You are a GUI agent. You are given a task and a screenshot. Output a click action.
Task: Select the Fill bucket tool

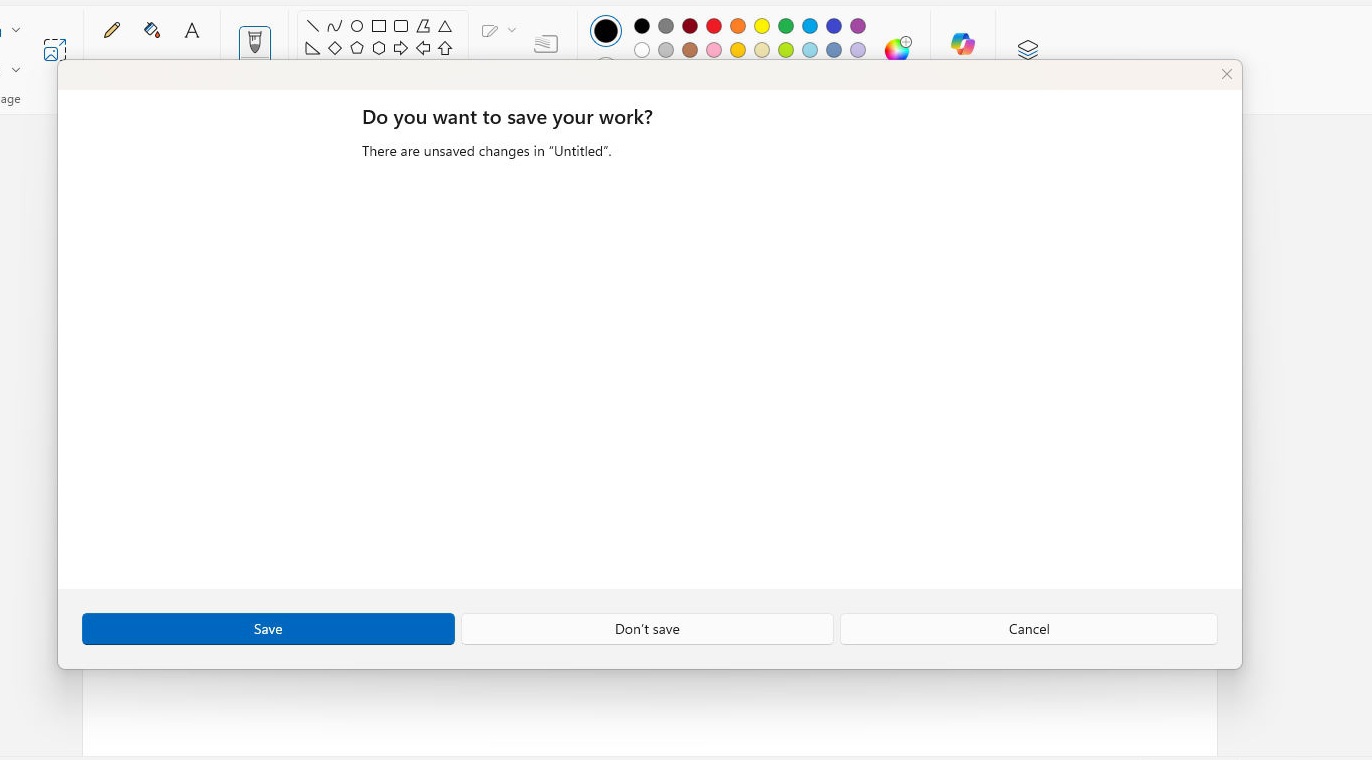(x=152, y=30)
